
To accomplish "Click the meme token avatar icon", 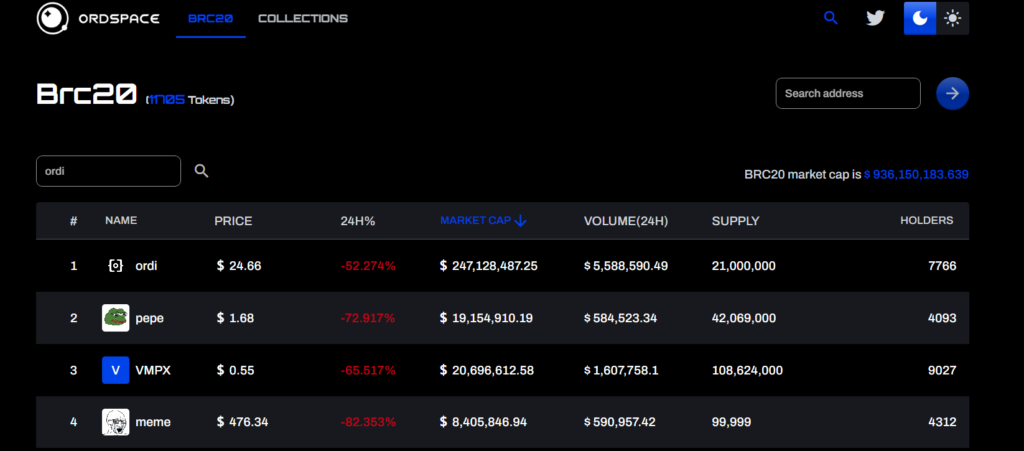I will tap(115, 422).
